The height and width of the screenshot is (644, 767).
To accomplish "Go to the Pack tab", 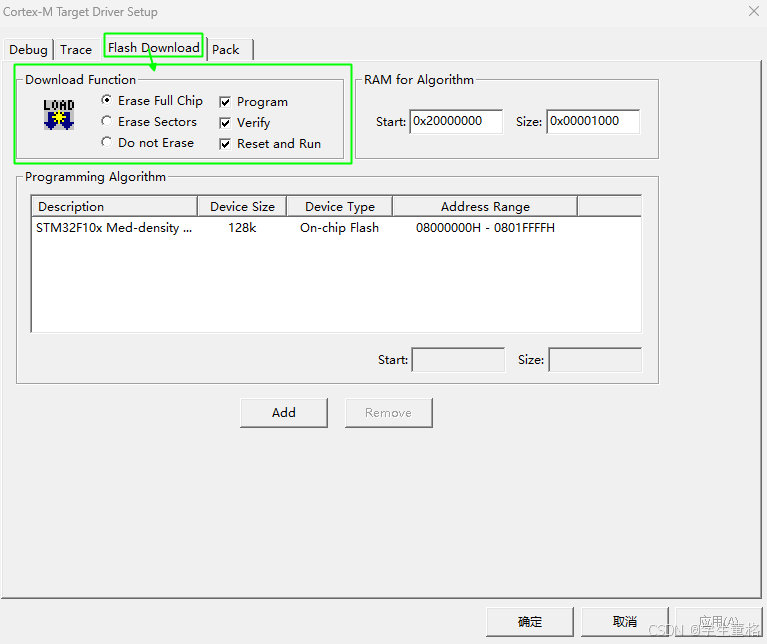I will click(x=229, y=49).
